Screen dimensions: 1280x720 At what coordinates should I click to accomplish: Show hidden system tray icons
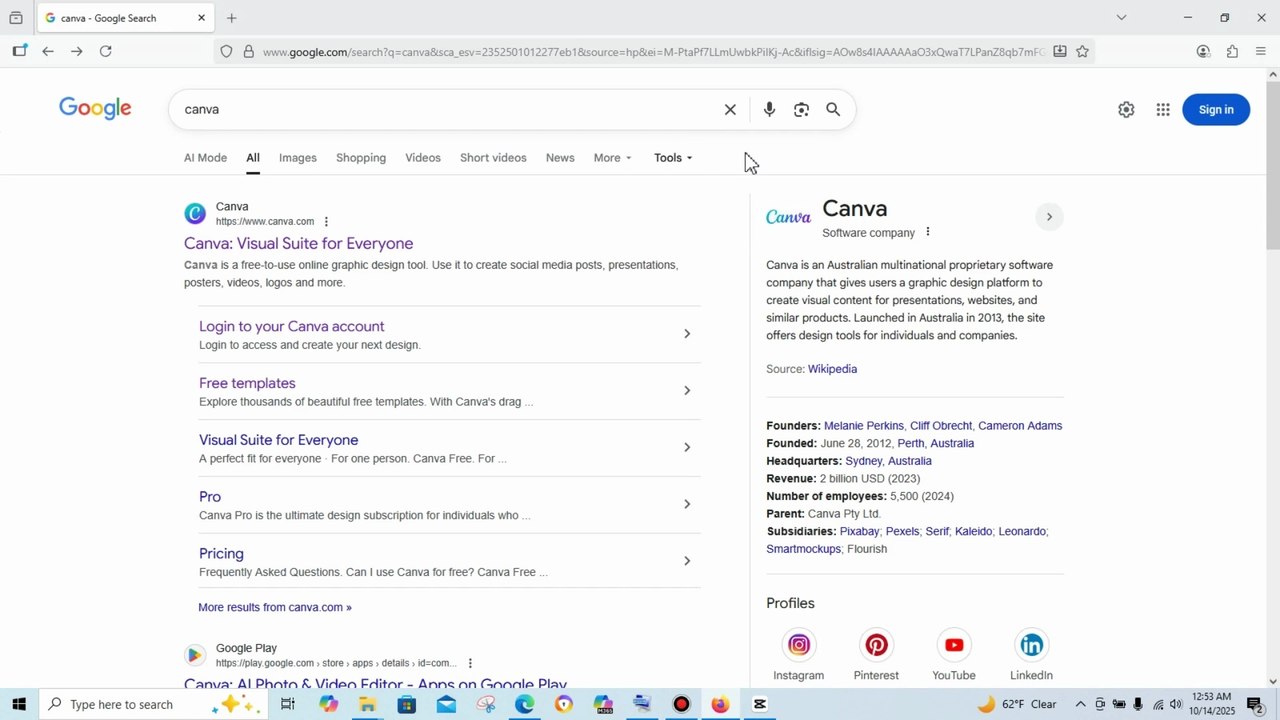(1080, 704)
